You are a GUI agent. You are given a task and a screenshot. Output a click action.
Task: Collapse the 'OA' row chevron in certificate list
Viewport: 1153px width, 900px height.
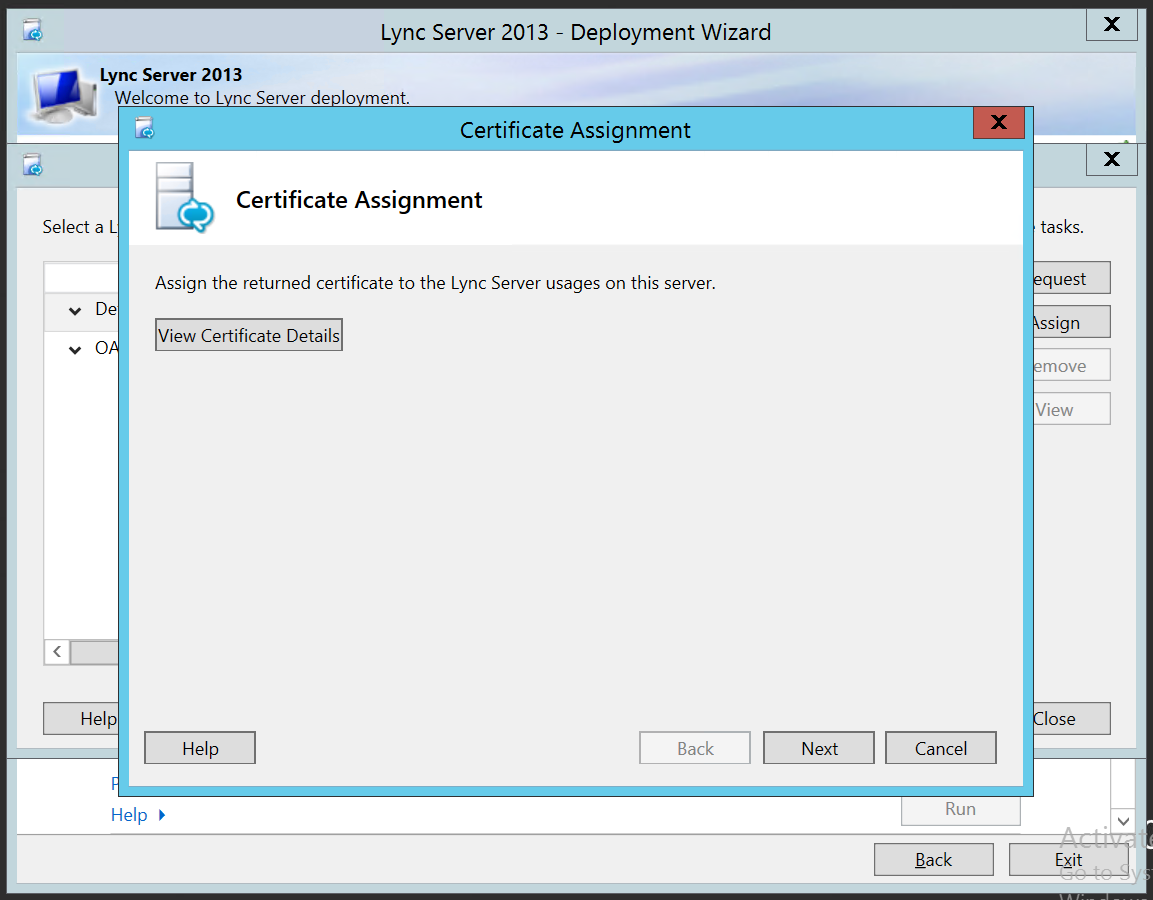click(75, 350)
